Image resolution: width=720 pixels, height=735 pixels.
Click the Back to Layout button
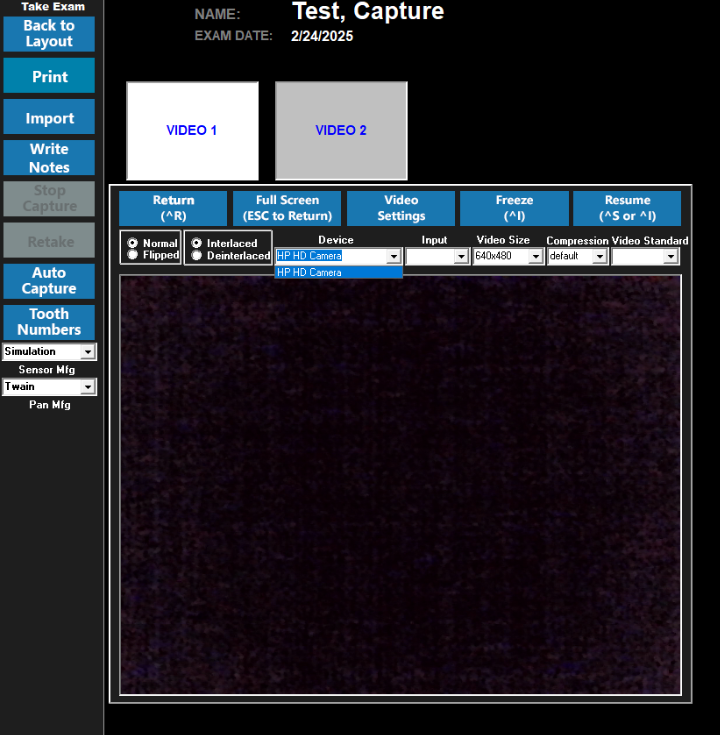49,34
